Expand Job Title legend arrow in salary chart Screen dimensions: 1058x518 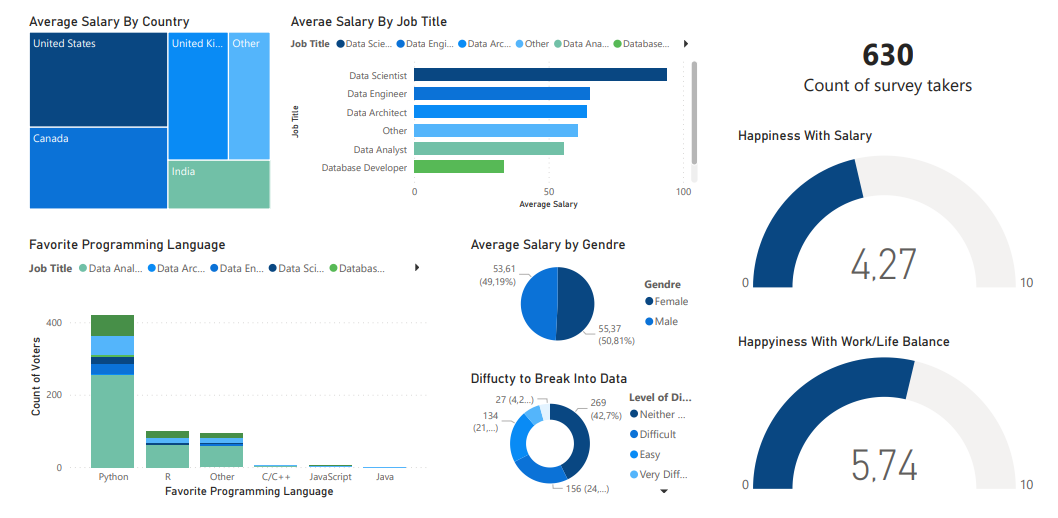pos(685,44)
